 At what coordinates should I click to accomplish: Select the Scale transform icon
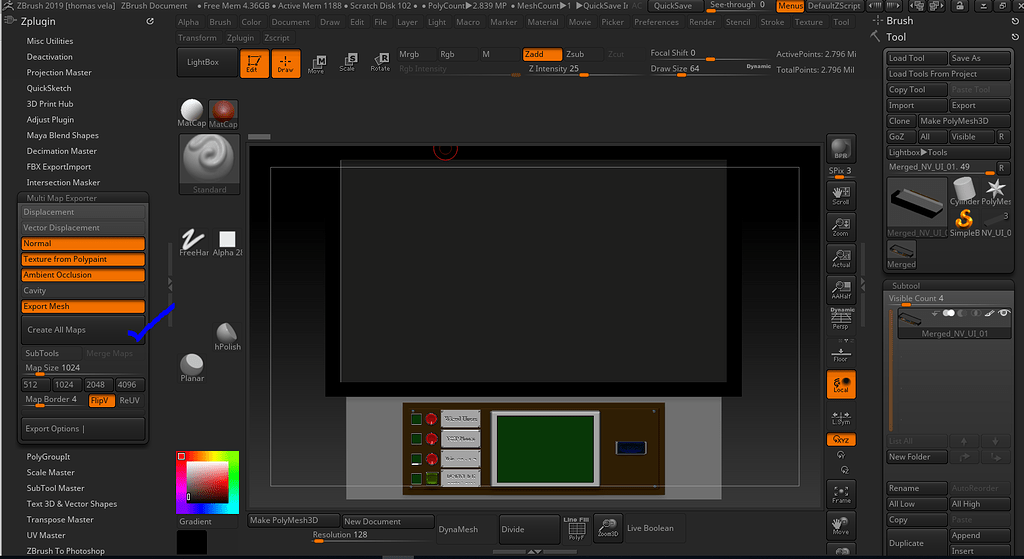tap(347, 63)
